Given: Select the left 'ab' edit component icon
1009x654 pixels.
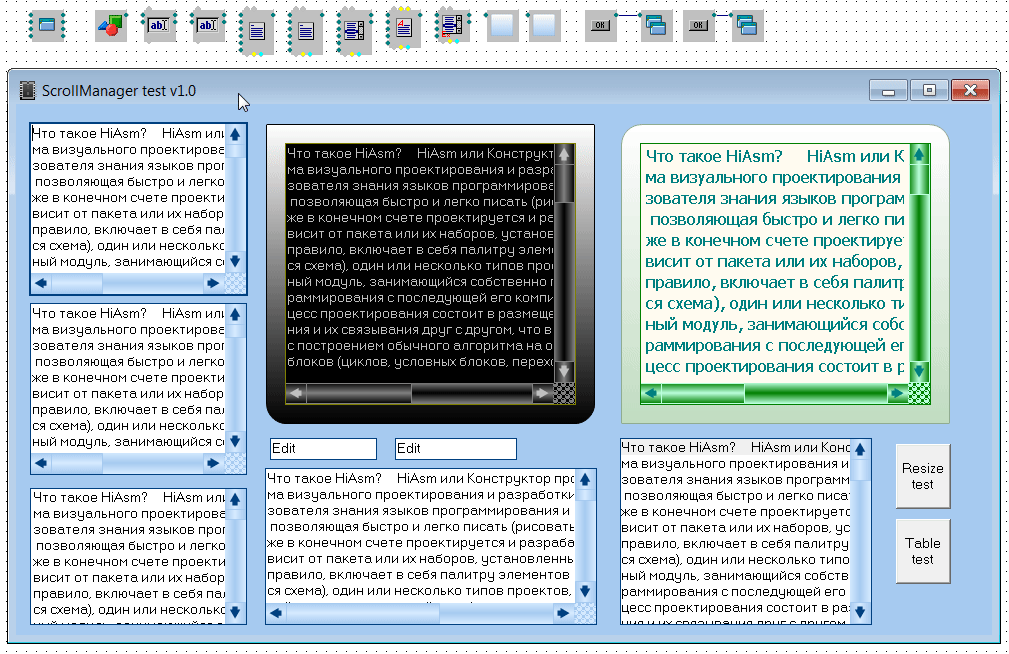Looking at the screenshot, I should click(x=158, y=26).
